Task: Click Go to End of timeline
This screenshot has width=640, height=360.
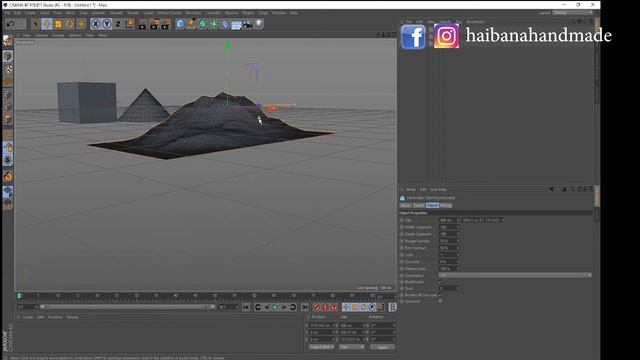Action: 305,307
